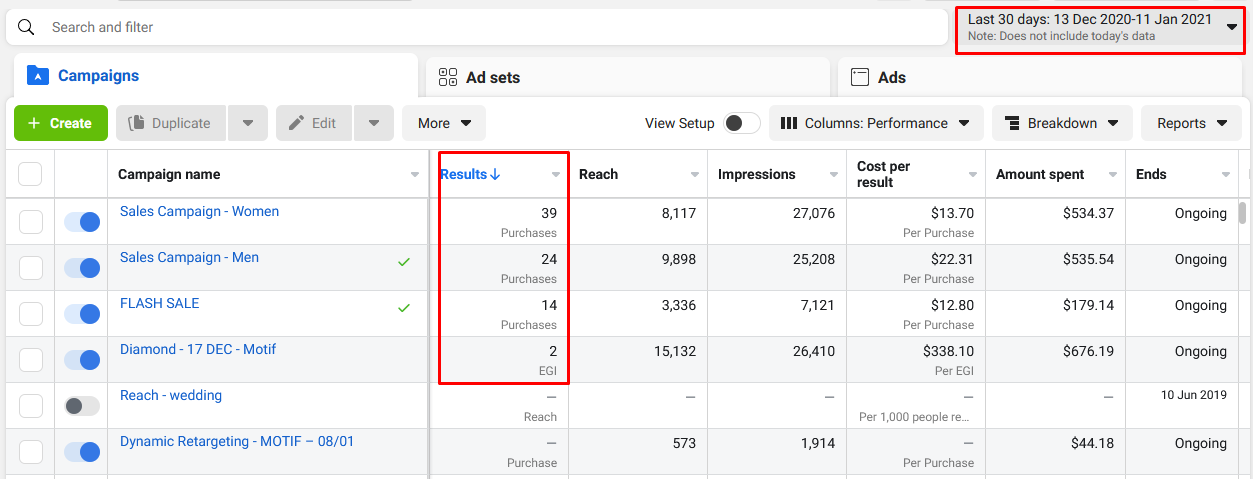The image size is (1253, 479).
Task: Tick the select-all campaigns checkbox
Action: pos(30,174)
